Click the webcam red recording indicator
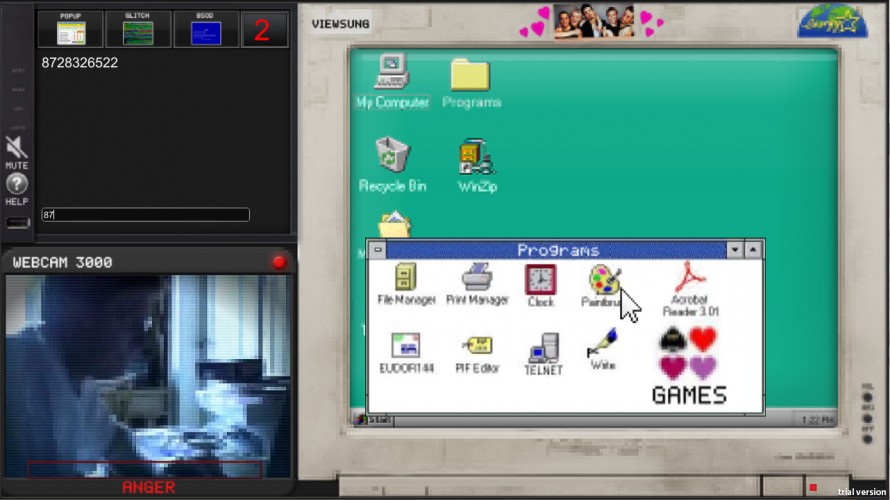Viewport: 890px width, 500px height. (x=279, y=262)
